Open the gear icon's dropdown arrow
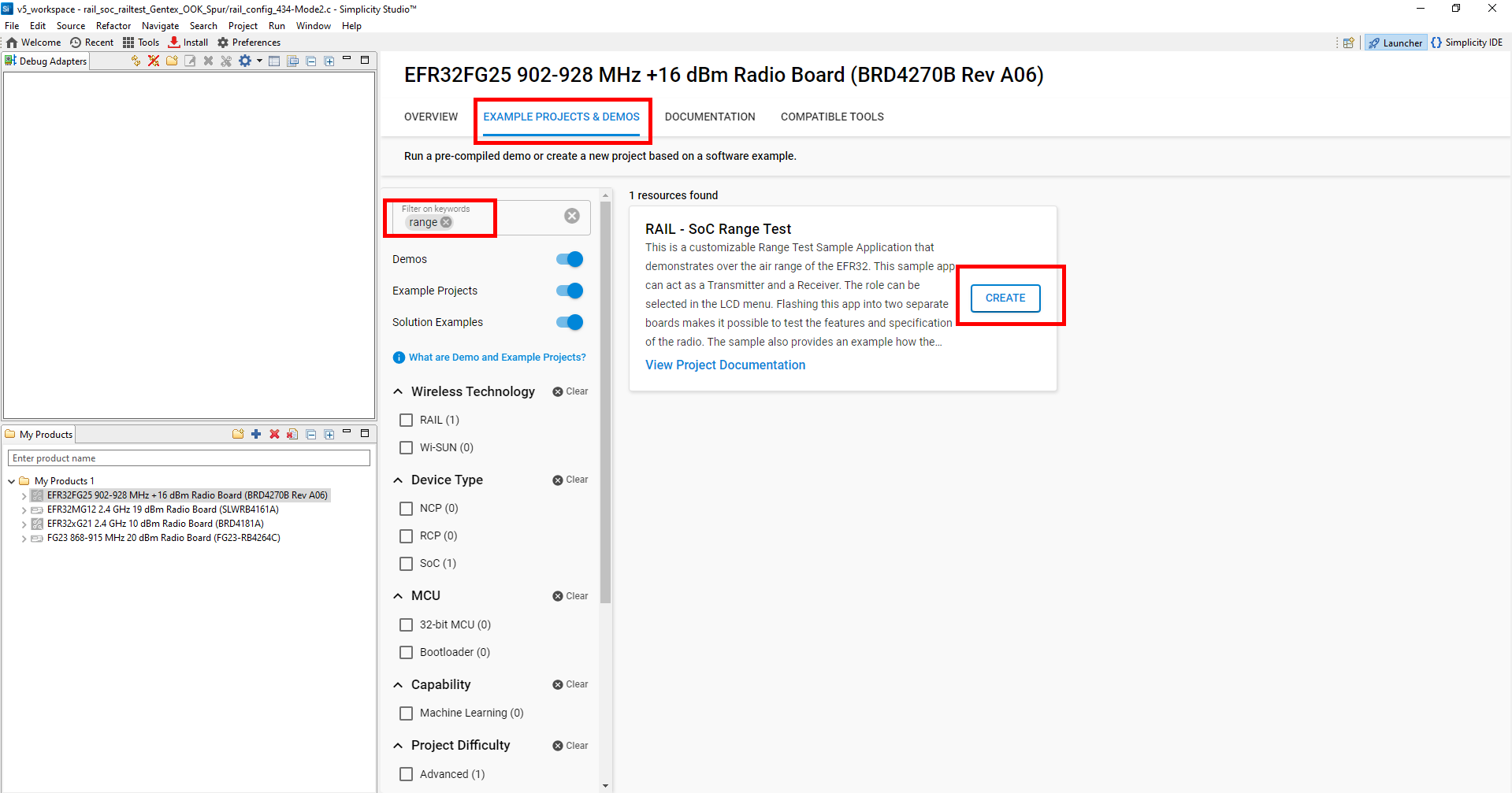The width and height of the screenshot is (1512, 793). coord(259,61)
